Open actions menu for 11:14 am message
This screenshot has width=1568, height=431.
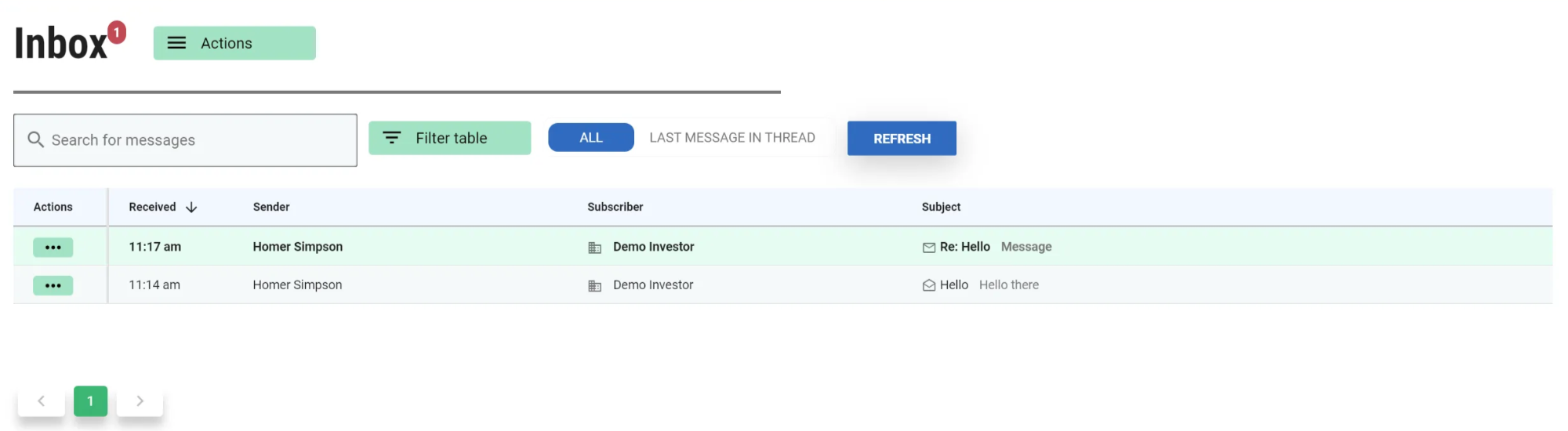pyautogui.click(x=53, y=285)
